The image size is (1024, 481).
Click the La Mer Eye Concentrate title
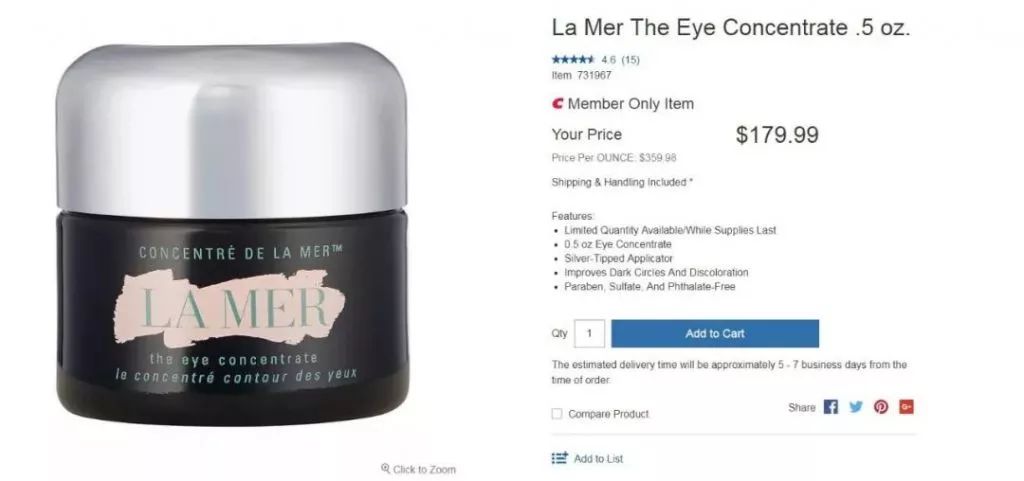pyautogui.click(x=731, y=28)
